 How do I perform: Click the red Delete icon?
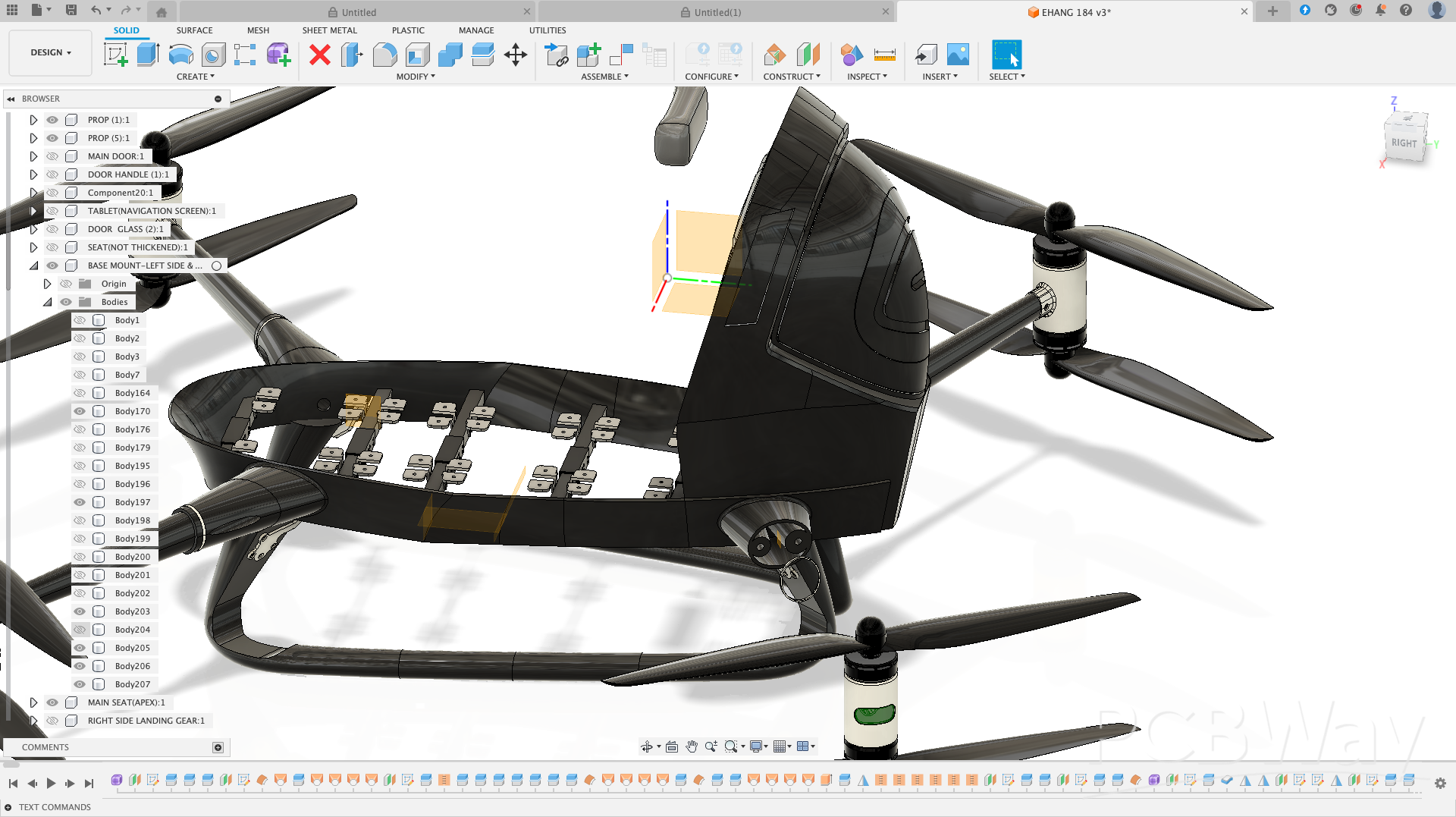click(320, 55)
